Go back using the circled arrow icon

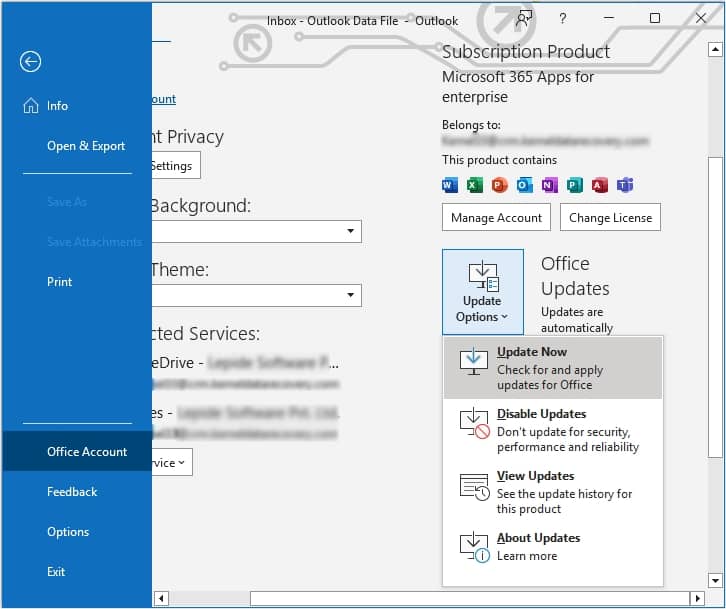[x=31, y=62]
